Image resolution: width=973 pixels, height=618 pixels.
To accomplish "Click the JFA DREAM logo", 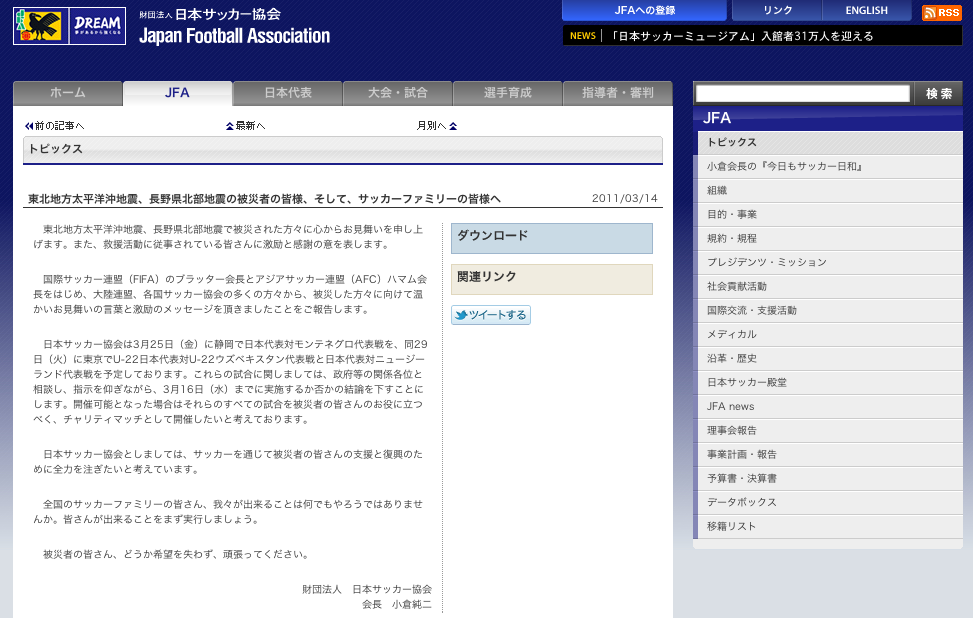I will click(x=69, y=26).
